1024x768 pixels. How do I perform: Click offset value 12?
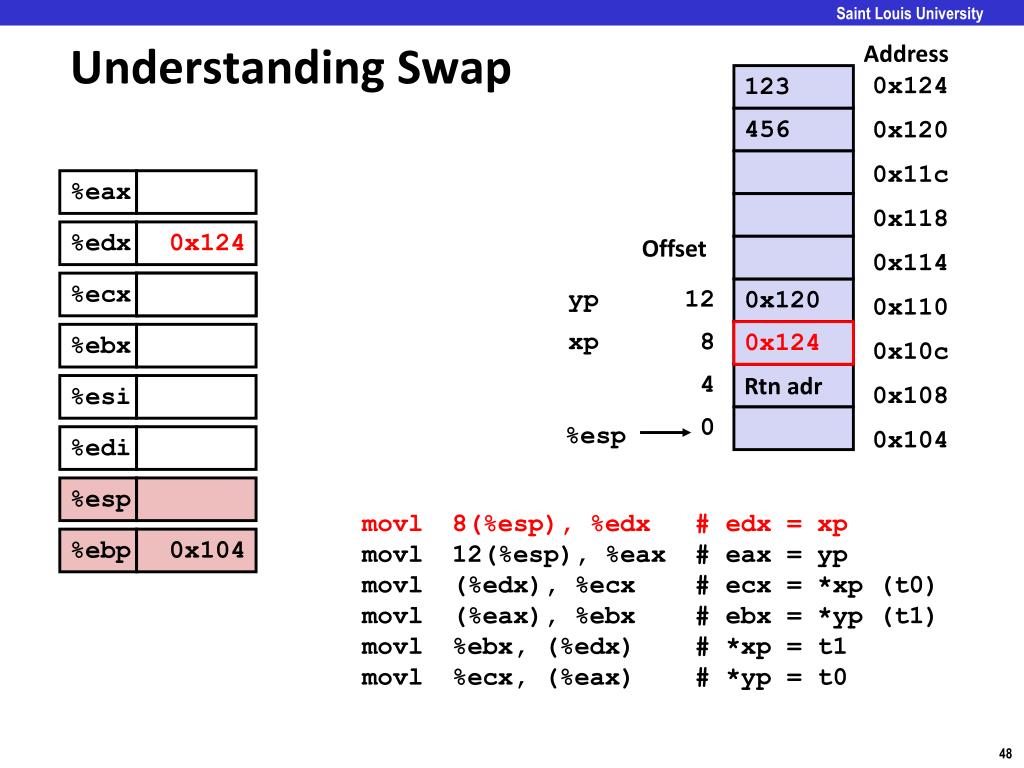[699, 299]
